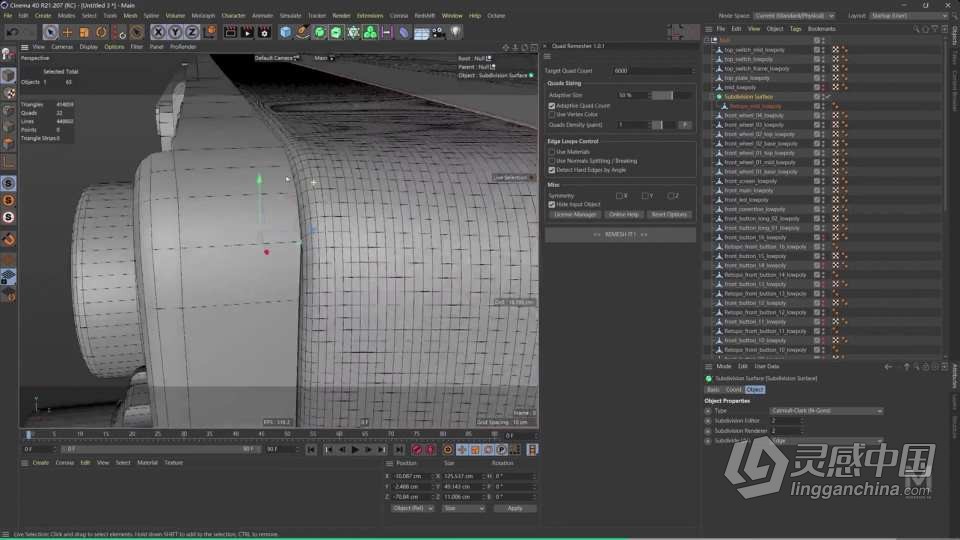Click the License Manager button
Image resolution: width=960 pixels, height=540 pixels.
(x=574, y=215)
